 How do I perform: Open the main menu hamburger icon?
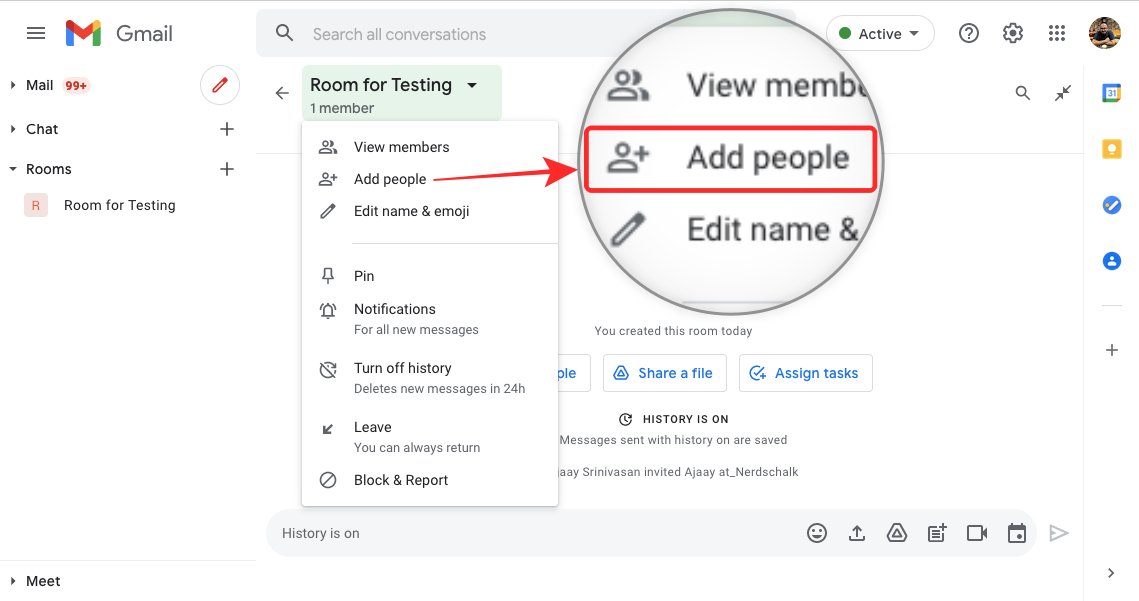tap(36, 33)
